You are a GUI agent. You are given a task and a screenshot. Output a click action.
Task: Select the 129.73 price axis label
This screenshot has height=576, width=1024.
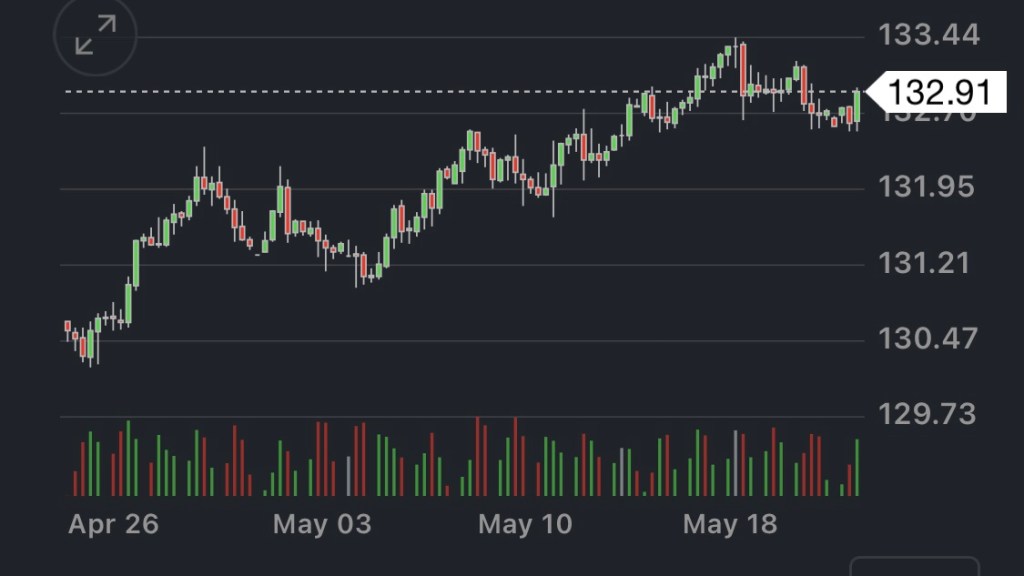tap(926, 414)
